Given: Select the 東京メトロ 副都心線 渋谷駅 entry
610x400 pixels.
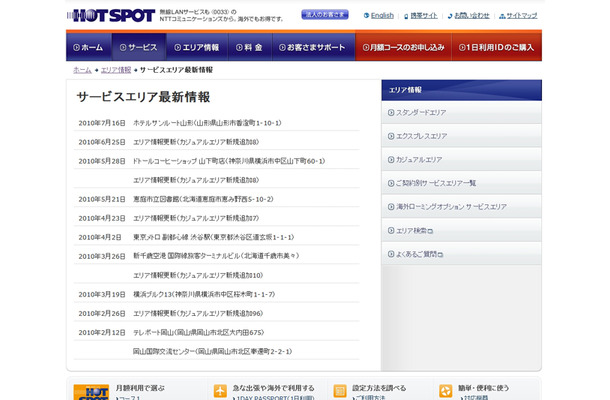Looking at the screenshot, I should (x=214, y=237).
